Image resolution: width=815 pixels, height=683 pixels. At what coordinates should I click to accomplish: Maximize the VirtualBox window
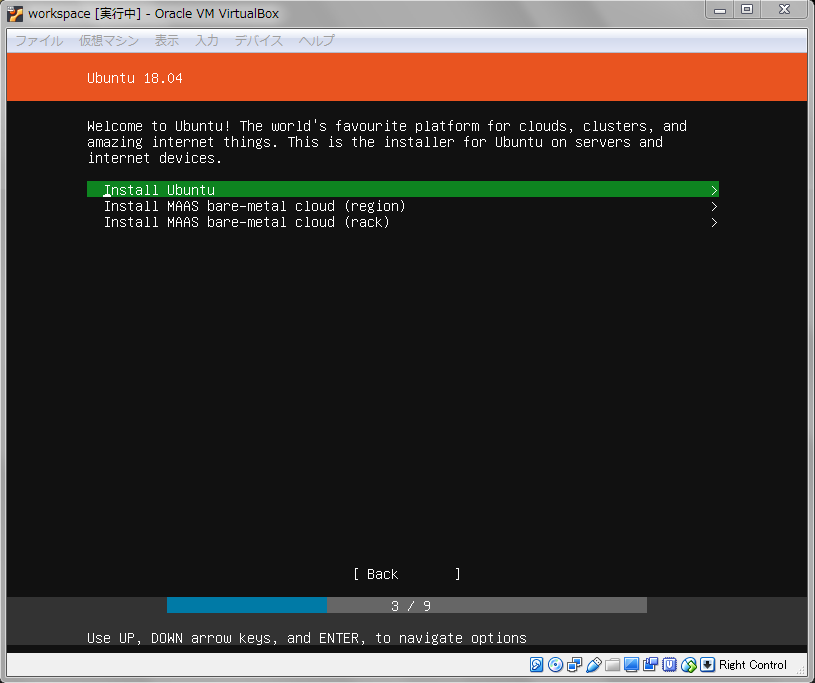click(x=747, y=10)
